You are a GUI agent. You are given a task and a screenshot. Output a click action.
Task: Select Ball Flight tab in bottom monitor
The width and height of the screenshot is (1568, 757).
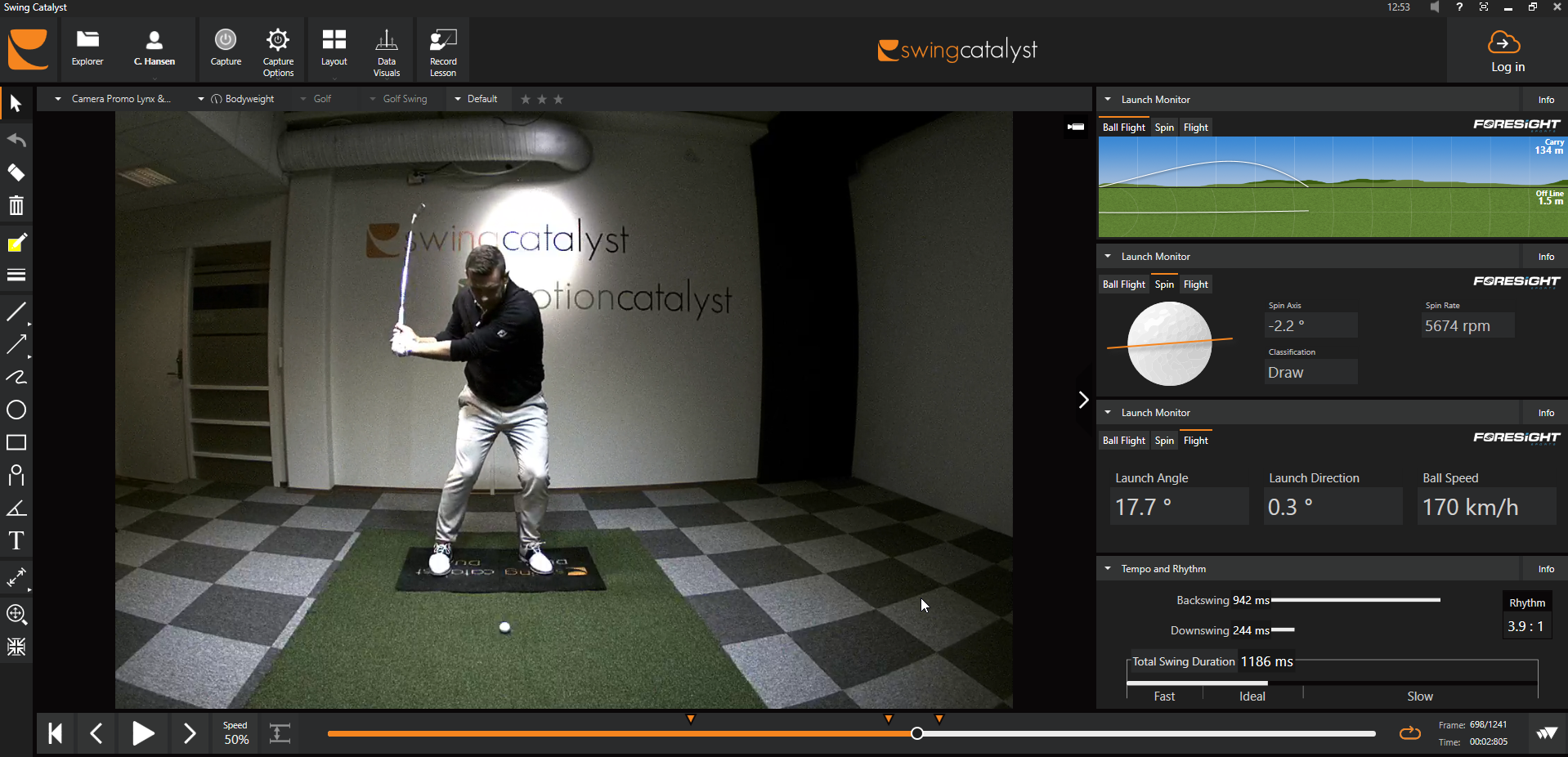click(x=1123, y=441)
